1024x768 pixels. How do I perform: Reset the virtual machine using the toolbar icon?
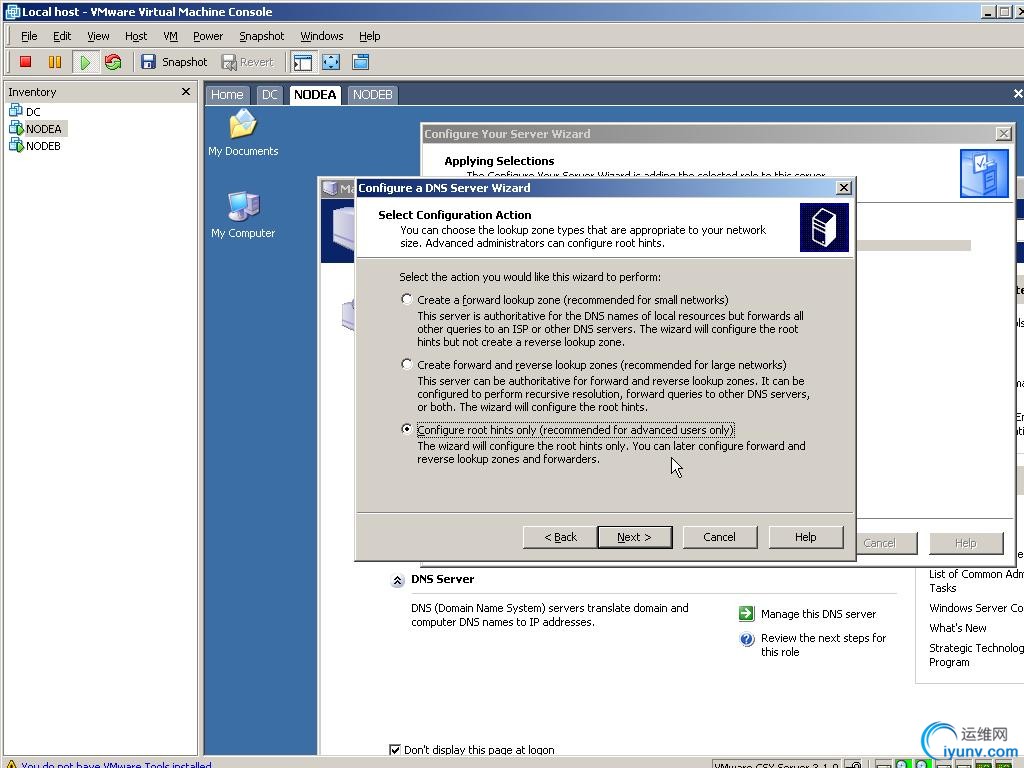113,62
